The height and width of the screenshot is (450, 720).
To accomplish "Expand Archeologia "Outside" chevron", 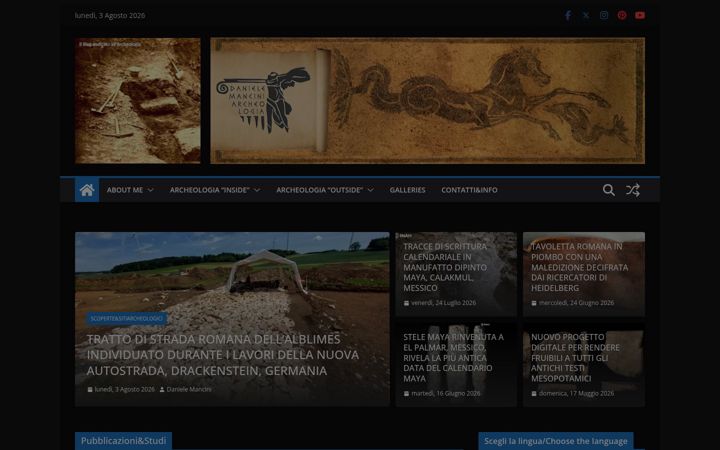I will [370, 190].
